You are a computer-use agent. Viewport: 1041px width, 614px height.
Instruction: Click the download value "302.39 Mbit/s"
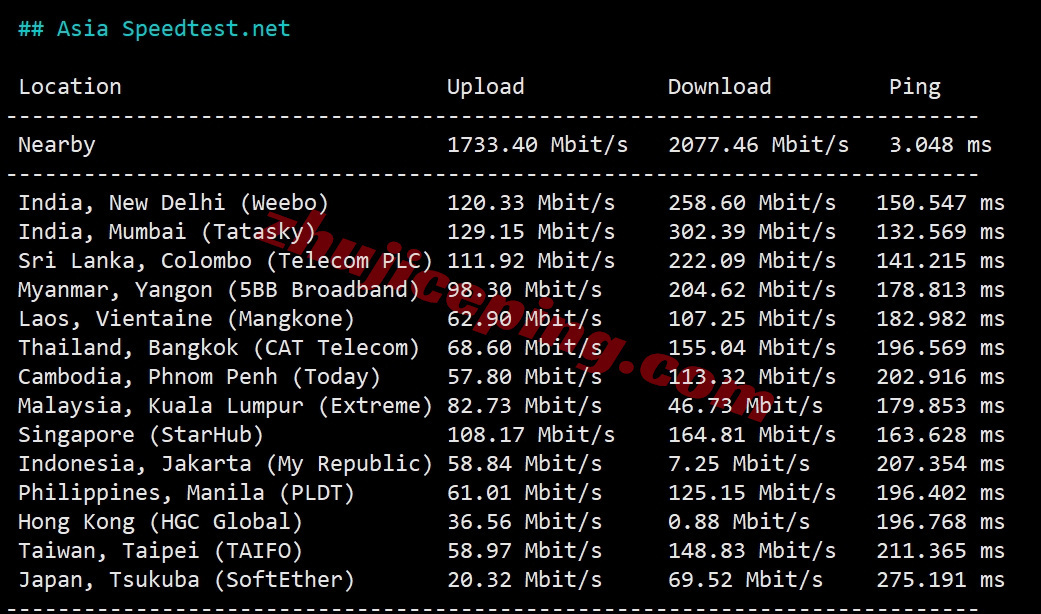coord(752,232)
